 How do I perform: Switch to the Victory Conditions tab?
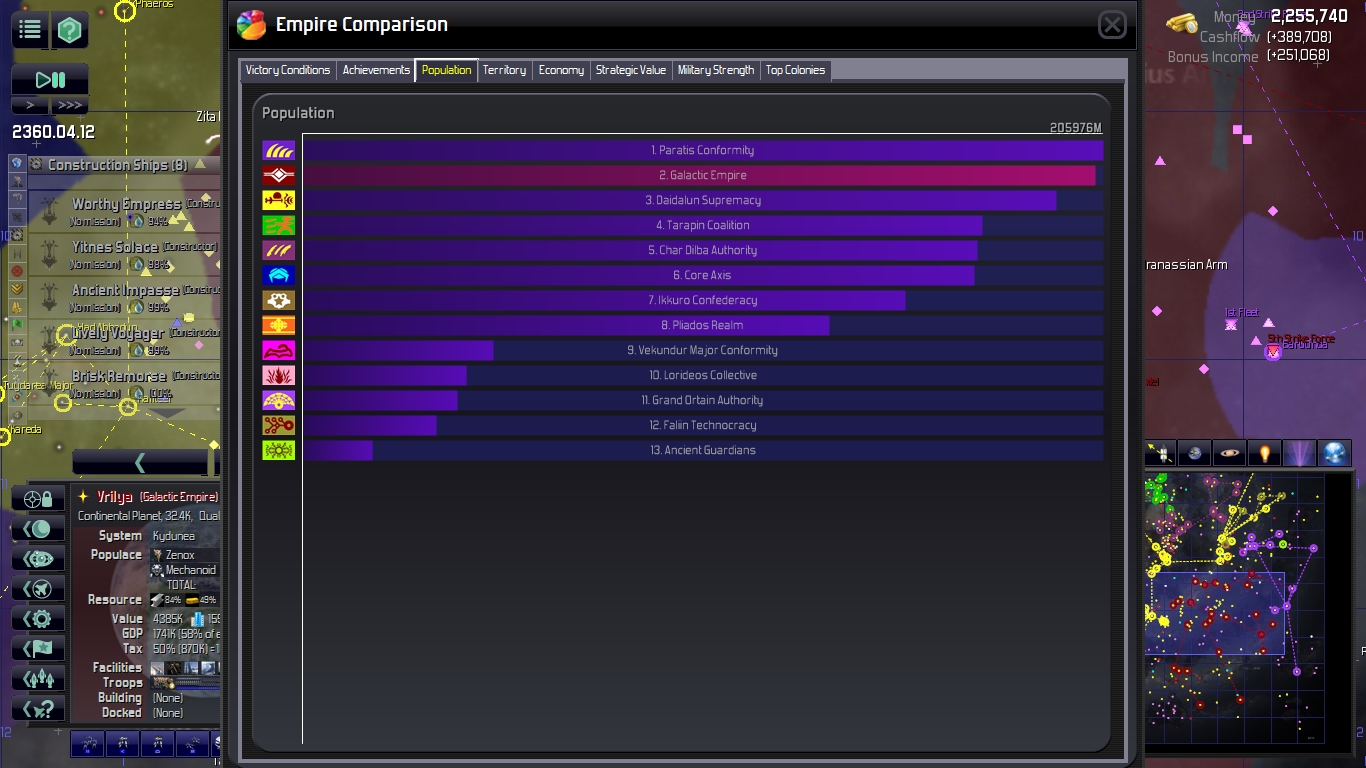tap(288, 70)
